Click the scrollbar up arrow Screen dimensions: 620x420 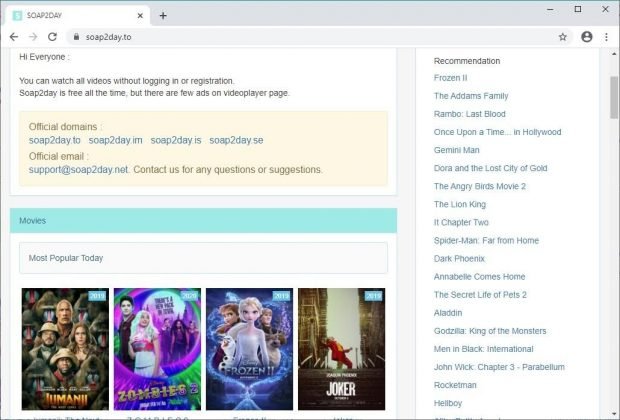point(614,53)
